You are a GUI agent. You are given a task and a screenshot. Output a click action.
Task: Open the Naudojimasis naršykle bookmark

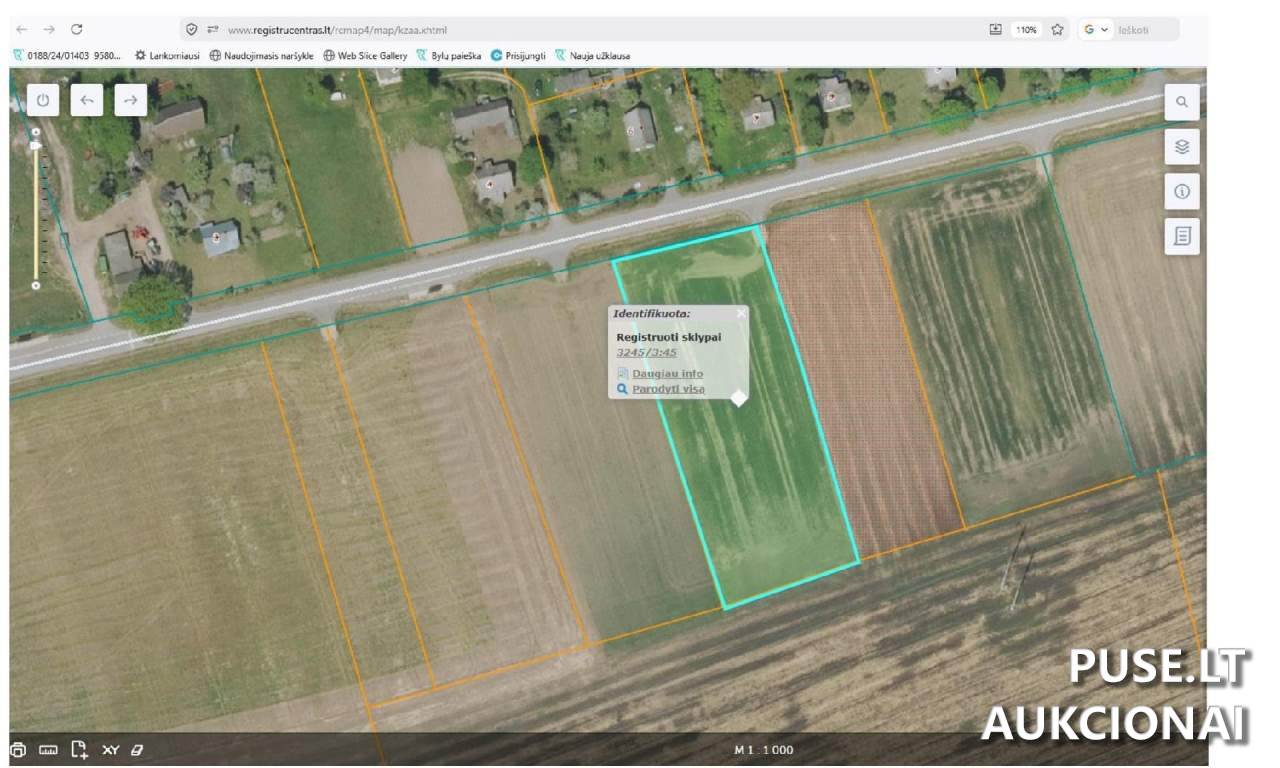pyautogui.click(x=262, y=56)
